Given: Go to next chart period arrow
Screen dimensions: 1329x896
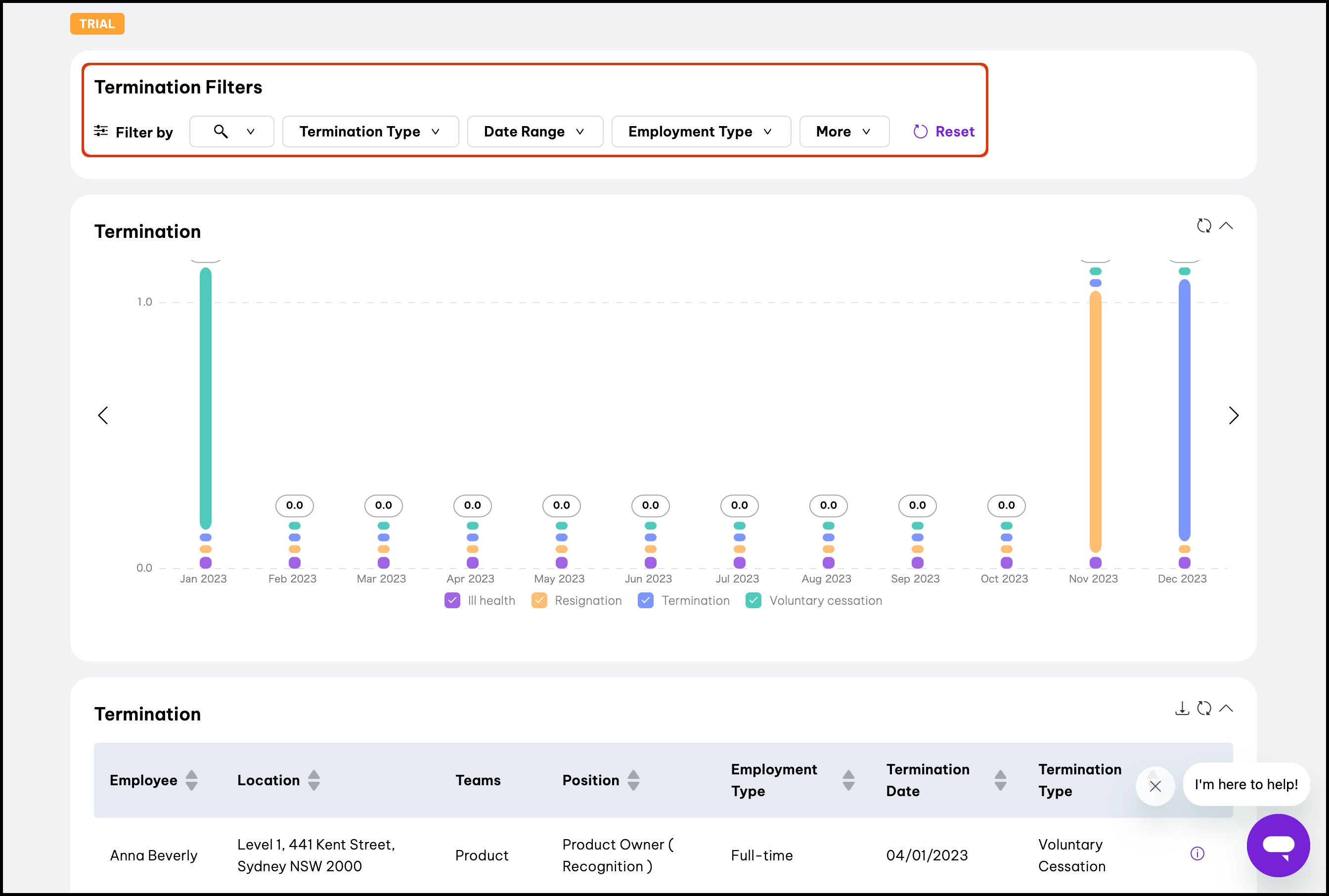Looking at the screenshot, I should click(x=1234, y=415).
